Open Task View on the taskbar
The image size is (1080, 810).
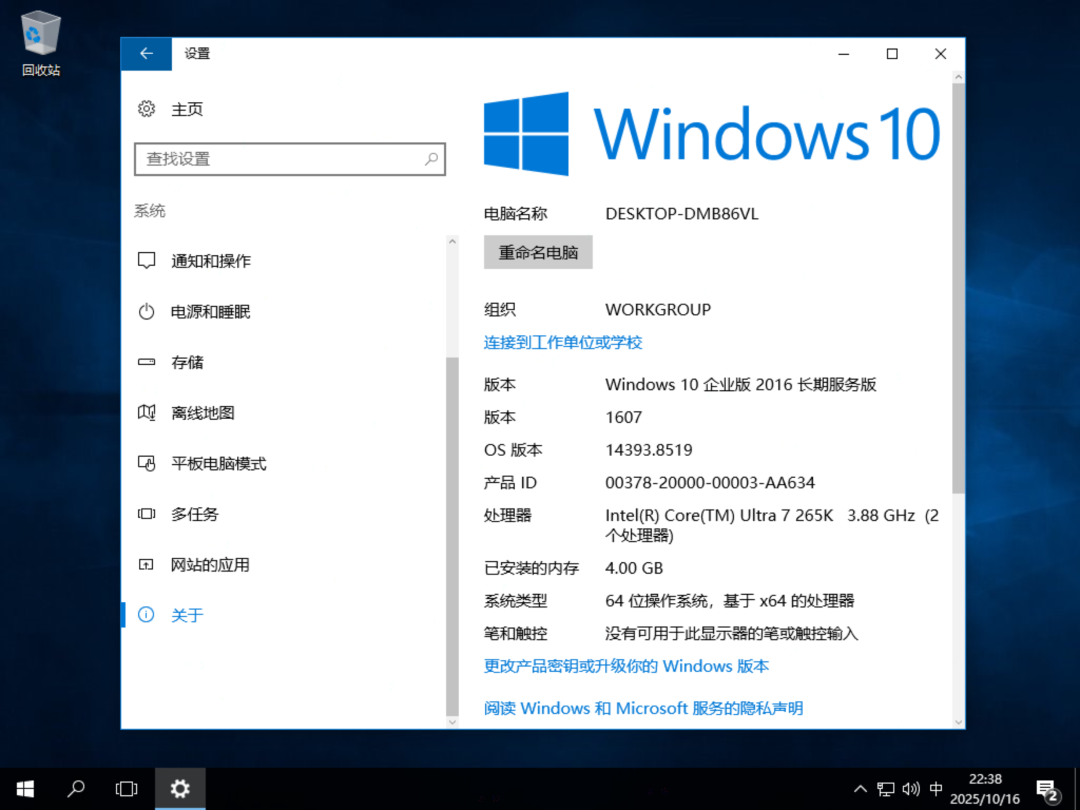tap(127, 789)
